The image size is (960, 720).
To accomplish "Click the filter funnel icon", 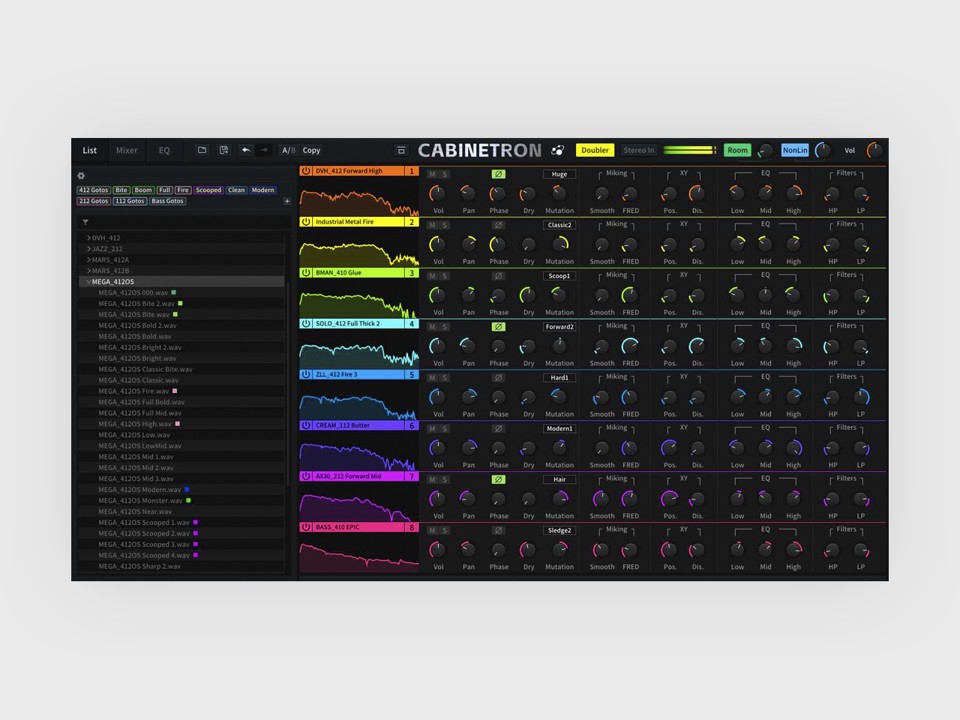I will [85, 222].
